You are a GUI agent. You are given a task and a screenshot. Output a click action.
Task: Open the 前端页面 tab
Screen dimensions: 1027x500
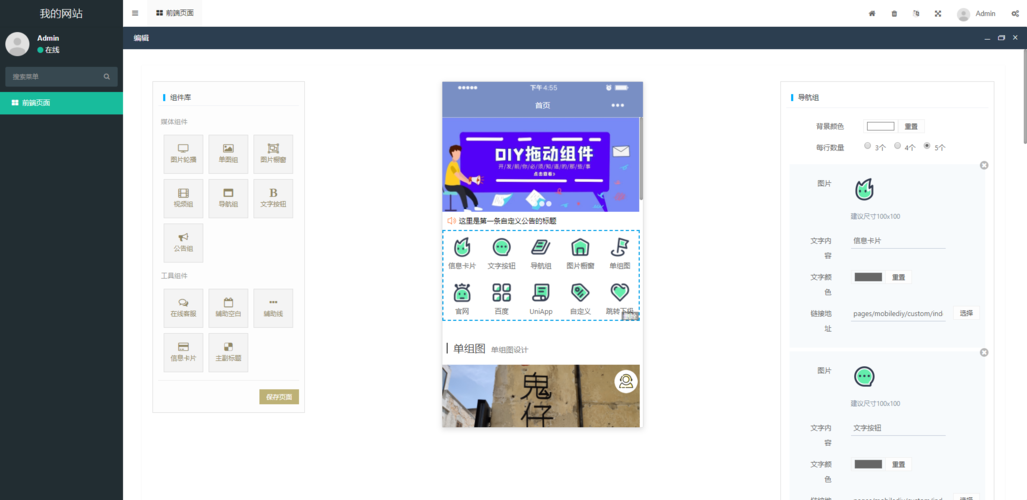click(x=175, y=13)
